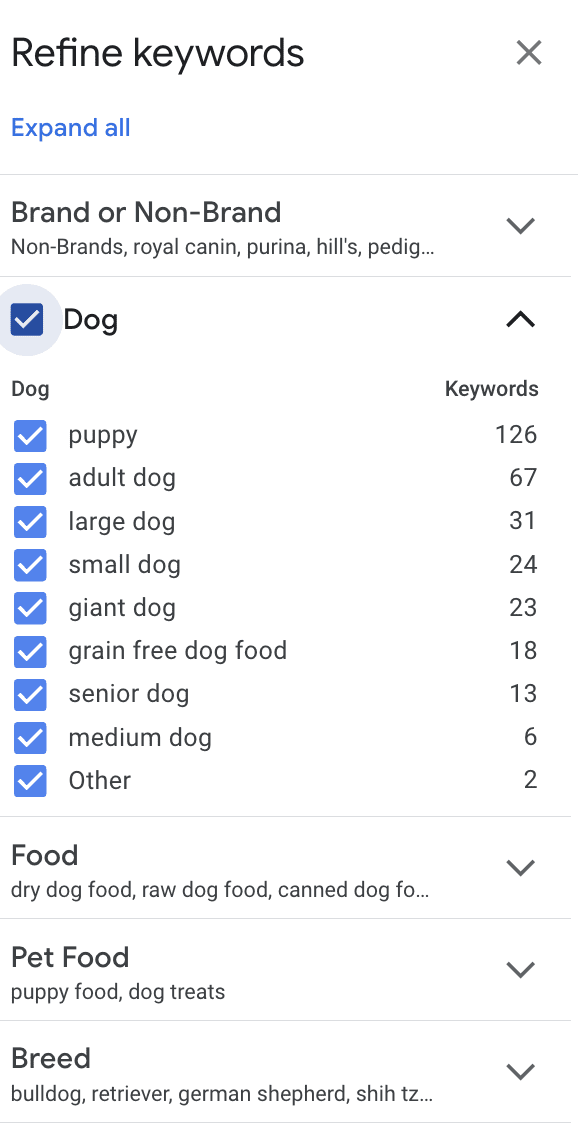Click the Keywords column header
This screenshot has height=1138, width=578.
pyautogui.click(x=491, y=388)
